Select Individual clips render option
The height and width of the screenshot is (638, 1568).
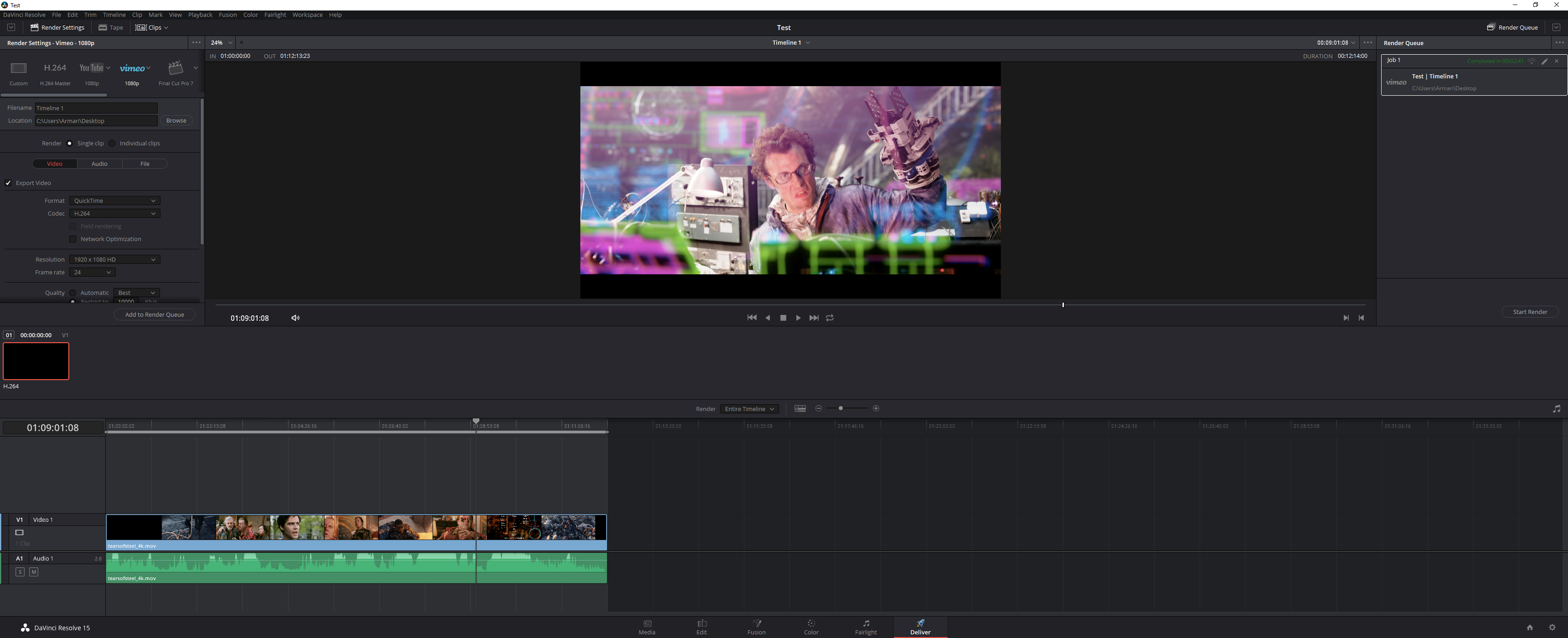pos(113,144)
